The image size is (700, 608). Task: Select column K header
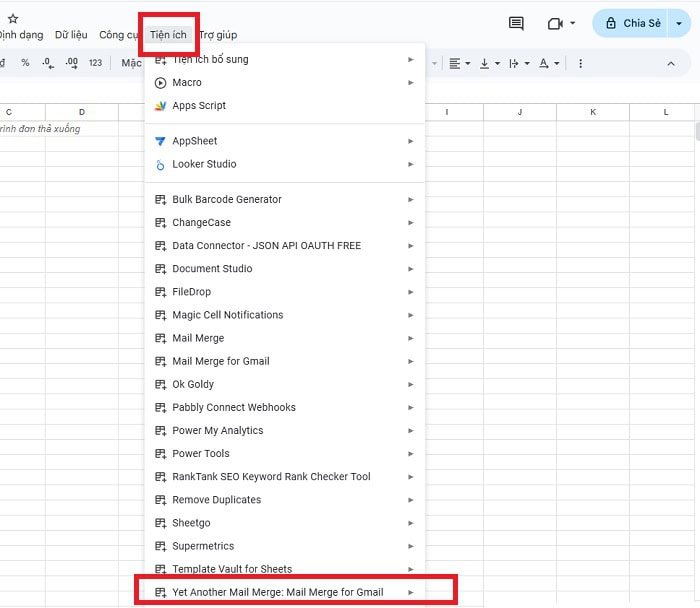[593, 111]
